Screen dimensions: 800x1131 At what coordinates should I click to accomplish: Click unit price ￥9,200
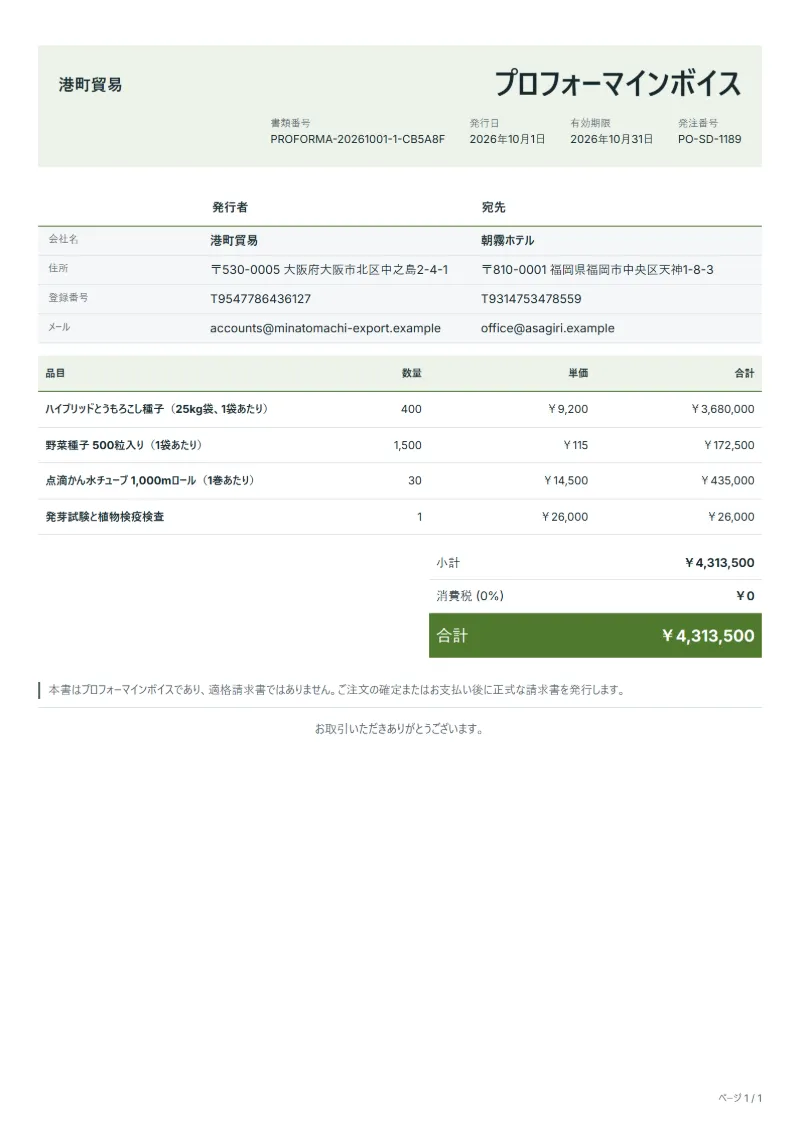point(568,410)
